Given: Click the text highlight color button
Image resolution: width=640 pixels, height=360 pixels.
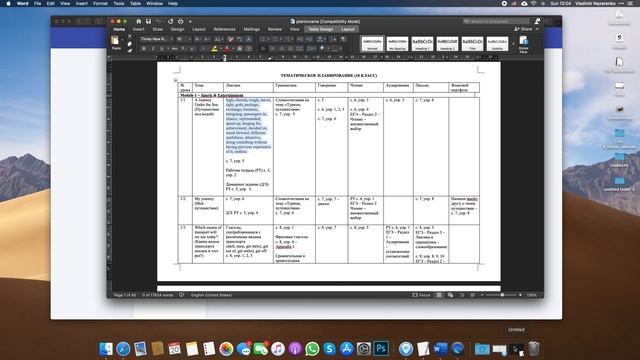Looking at the screenshot, I should click(214, 49).
